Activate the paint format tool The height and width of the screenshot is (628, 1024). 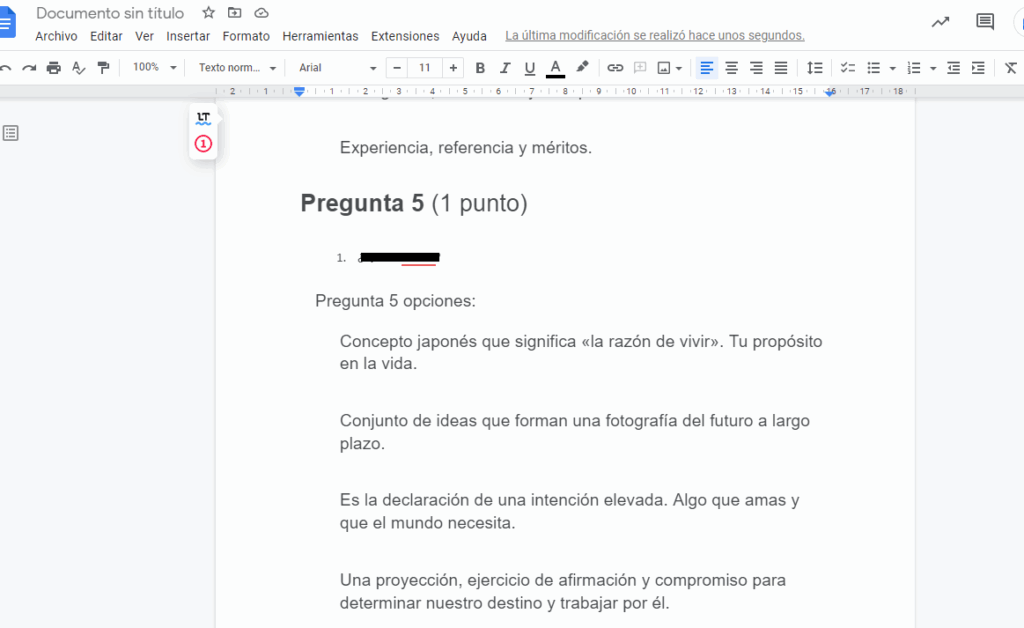103,68
